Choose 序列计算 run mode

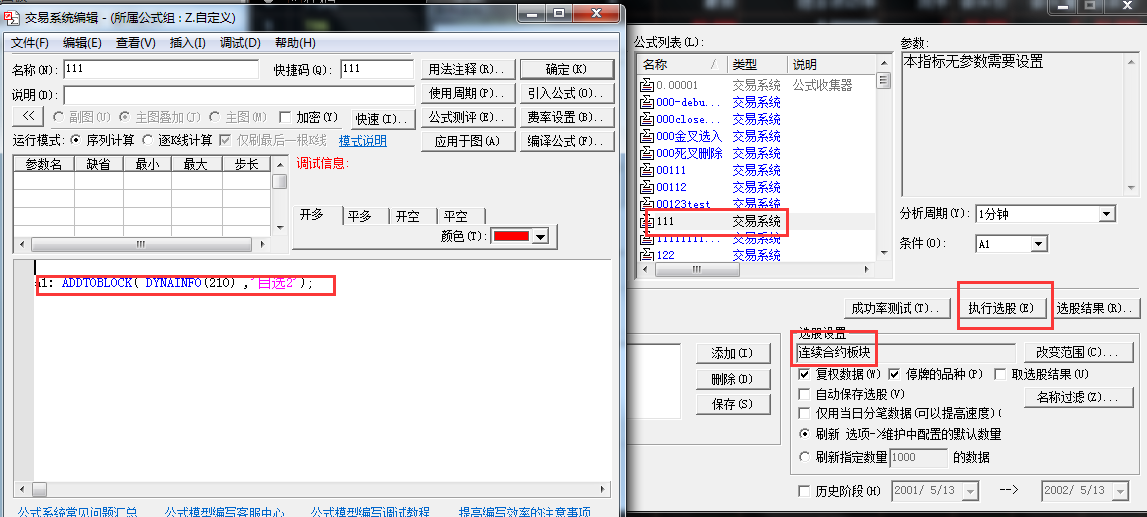[75, 140]
